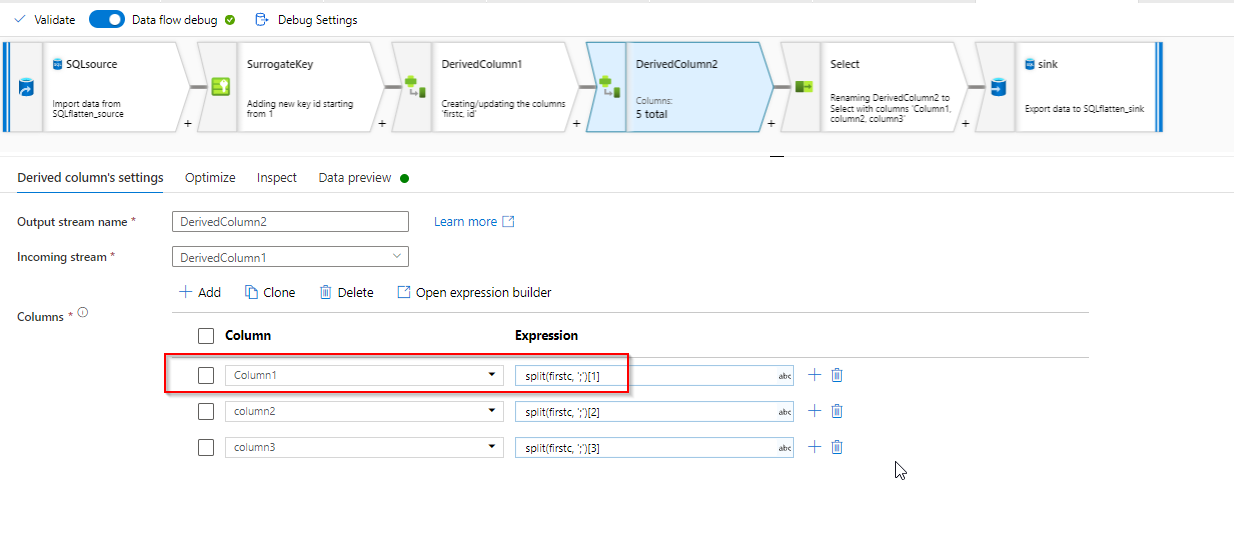Open the column2 name dropdown
The width and height of the screenshot is (1234, 556).
pos(364,411)
